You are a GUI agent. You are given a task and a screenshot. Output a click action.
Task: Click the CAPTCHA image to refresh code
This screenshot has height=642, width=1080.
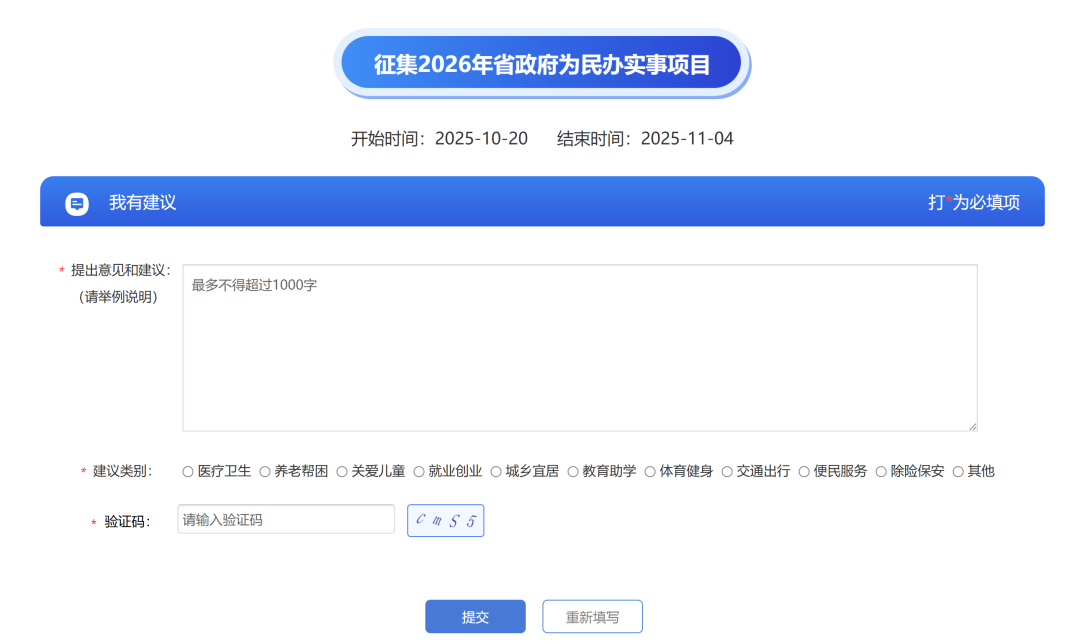point(445,521)
